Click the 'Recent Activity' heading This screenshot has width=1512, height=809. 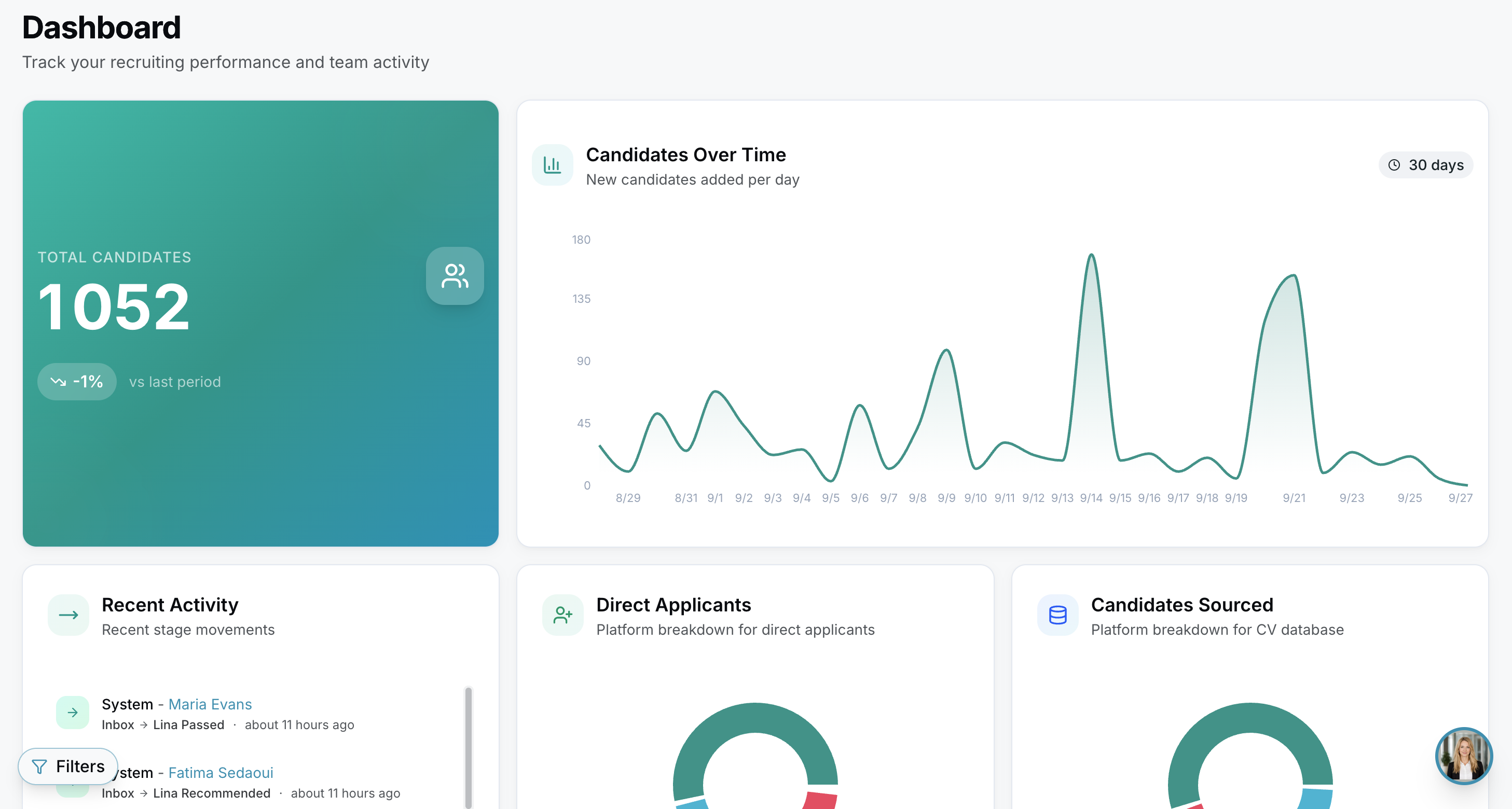pos(170,605)
